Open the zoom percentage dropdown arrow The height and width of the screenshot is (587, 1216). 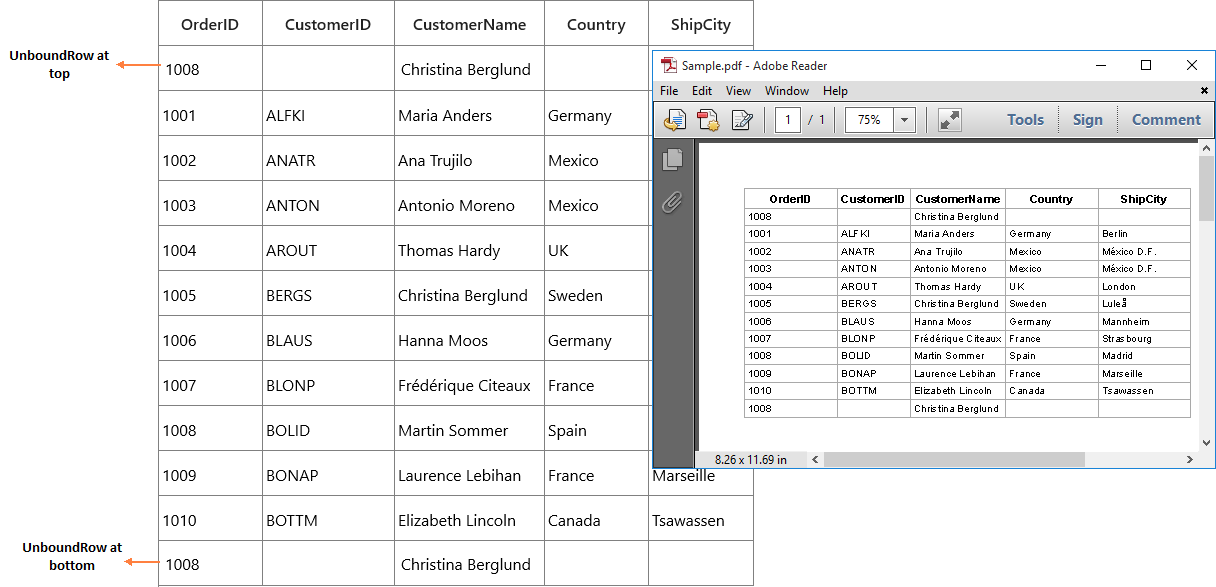[x=905, y=120]
